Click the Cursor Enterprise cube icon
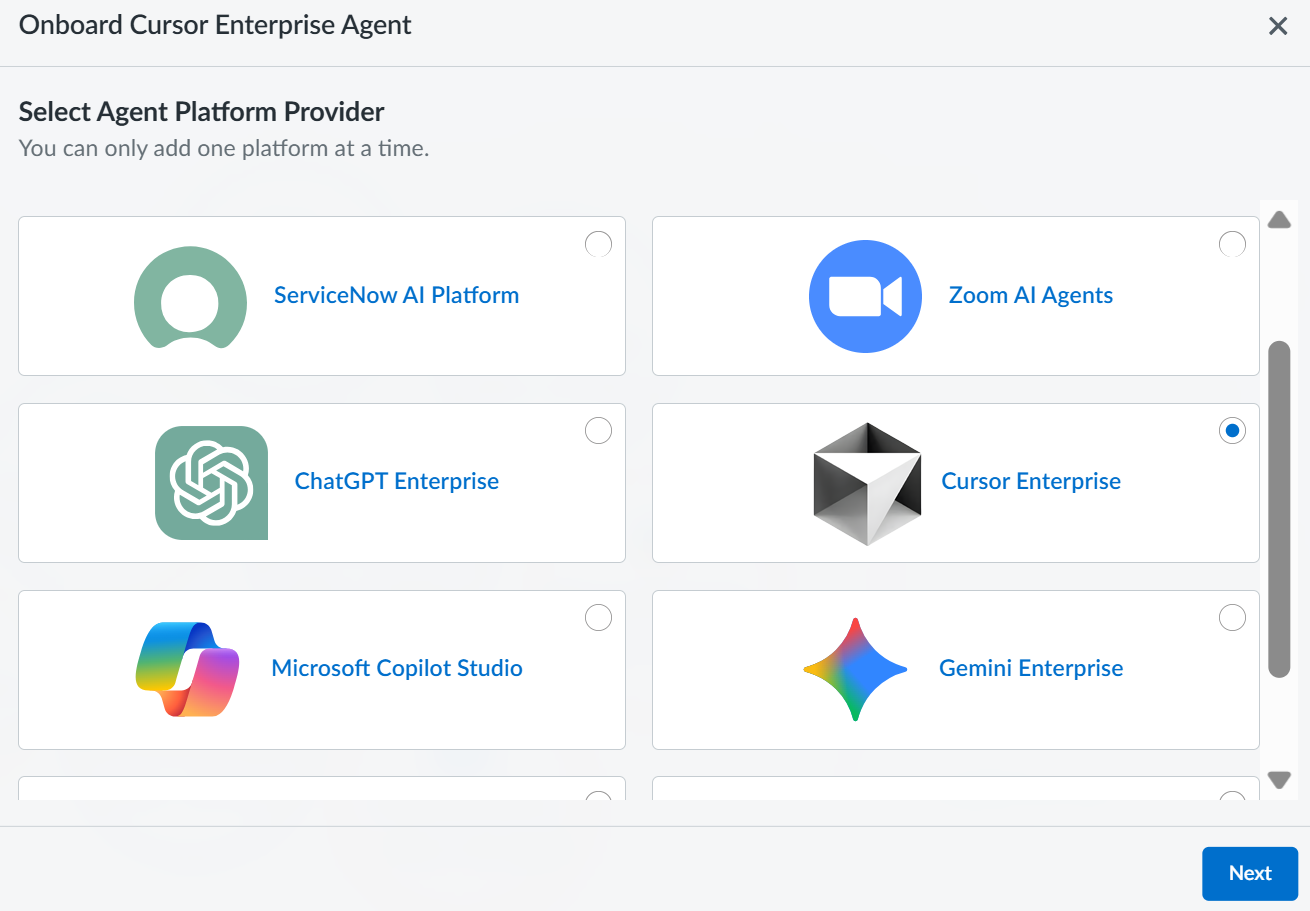 pyautogui.click(x=867, y=483)
